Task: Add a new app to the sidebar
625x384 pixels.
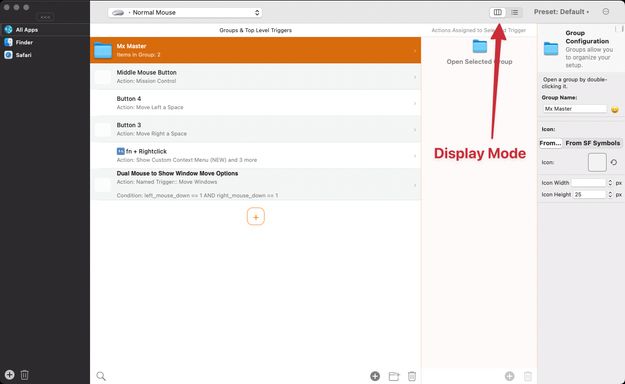Action: 10,375
